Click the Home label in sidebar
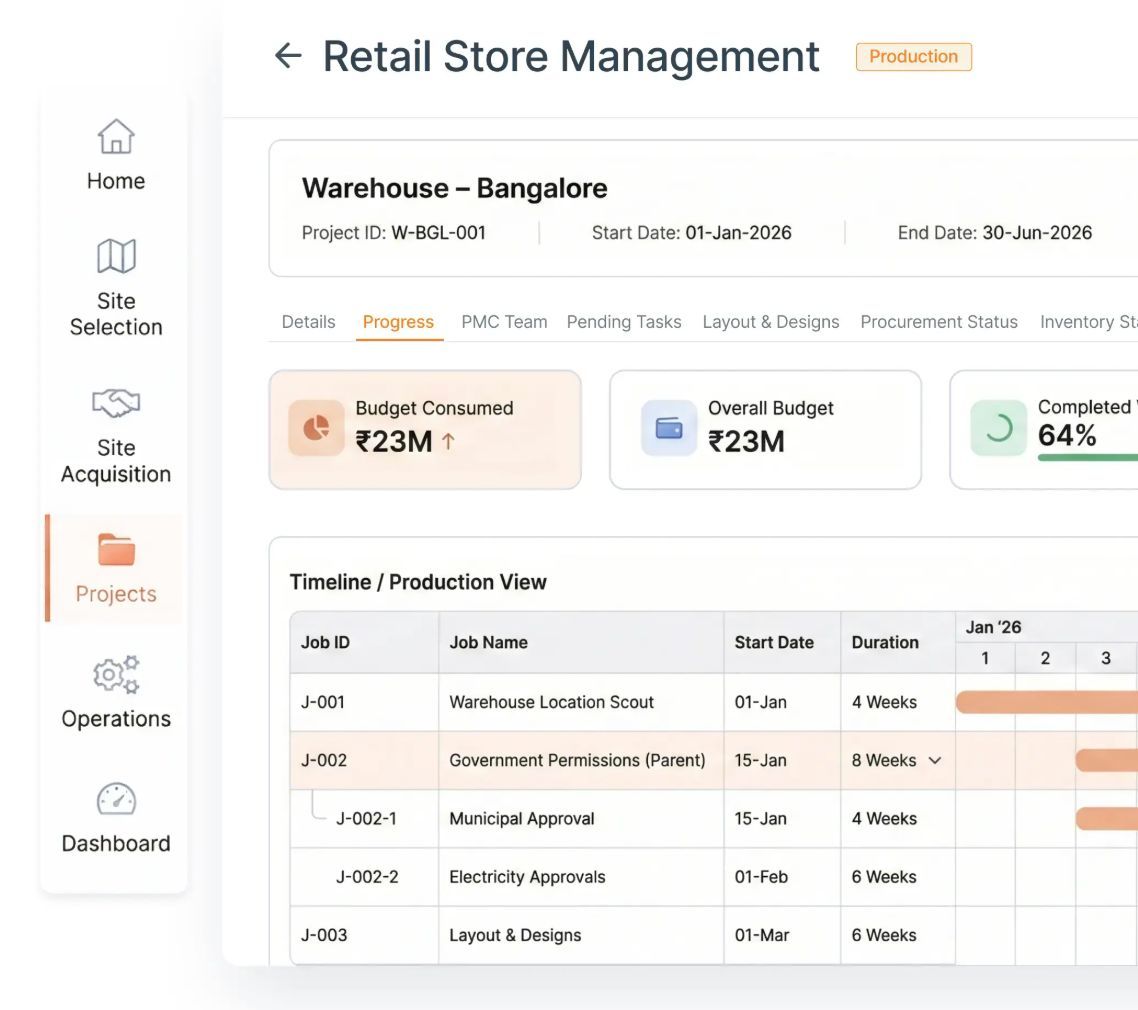The height and width of the screenshot is (1010, 1138). (116, 181)
